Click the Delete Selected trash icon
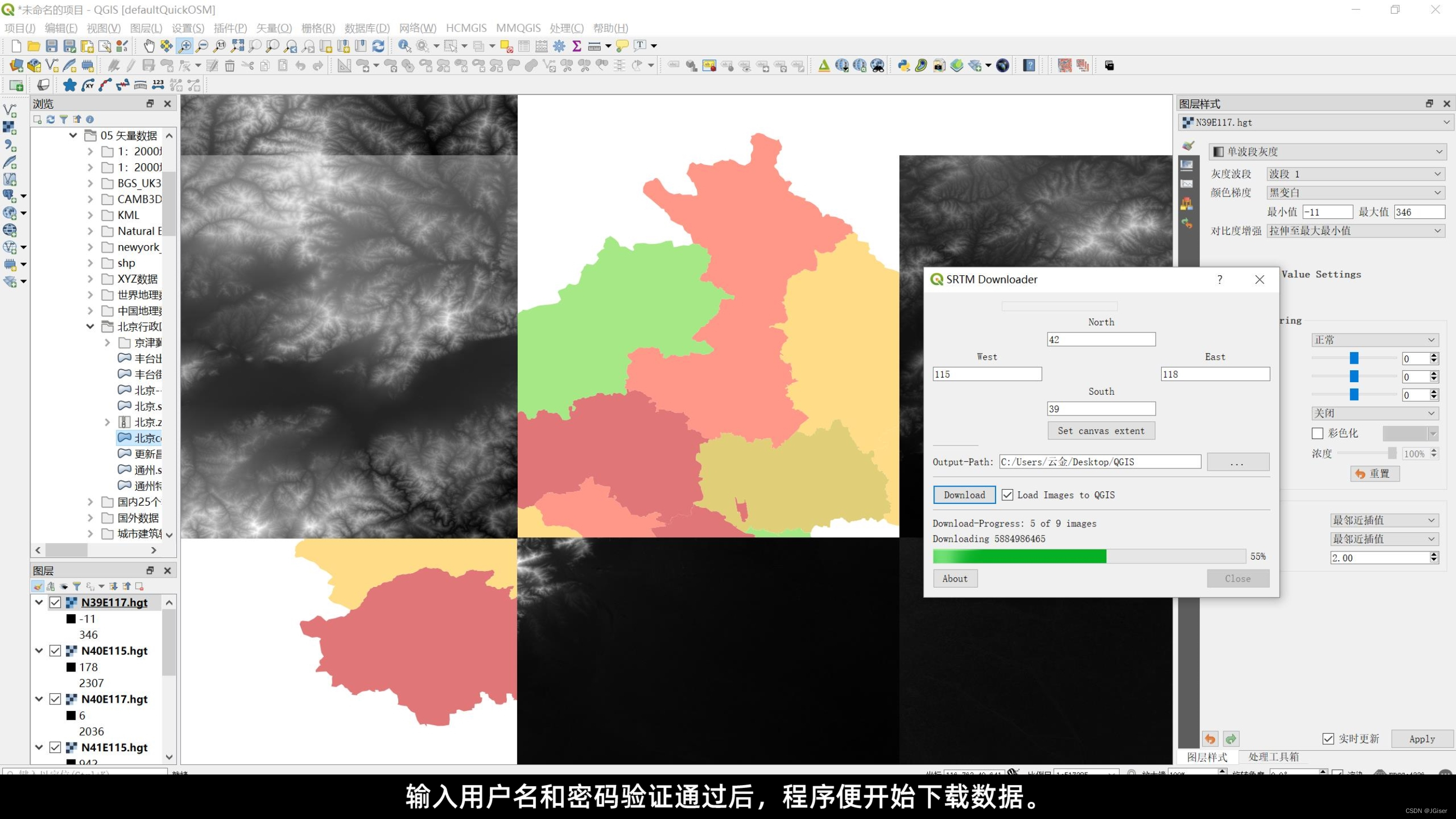Image resolution: width=1456 pixels, height=819 pixels. [x=229, y=66]
